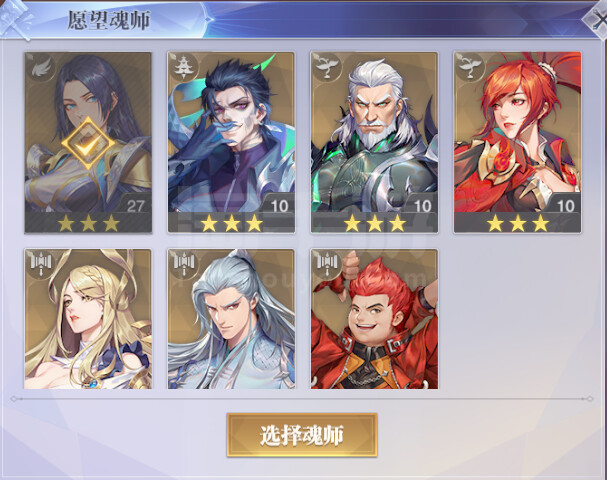Image resolution: width=607 pixels, height=480 pixels.
Task: Select the red spiky-haired thumbs-up boy card
Action: click(374, 319)
